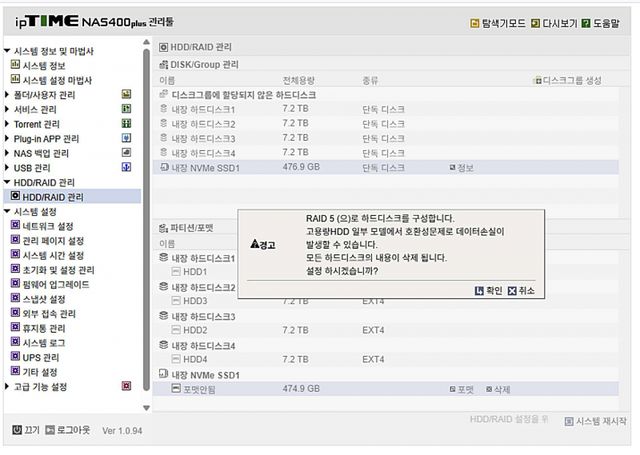The height and width of the screenshot is (455, 640).
Task: Collapse the 시스템 설정 tree section
Action: [x=8, y=212]
